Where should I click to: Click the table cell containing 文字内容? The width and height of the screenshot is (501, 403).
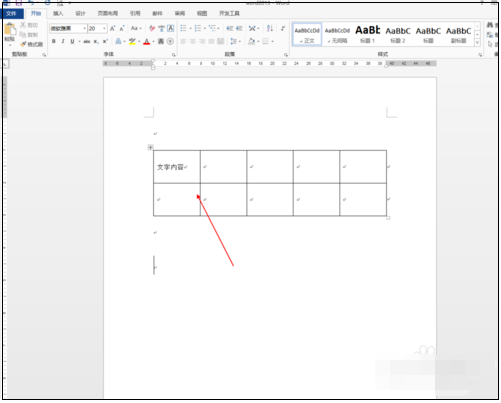coord(177,167)
